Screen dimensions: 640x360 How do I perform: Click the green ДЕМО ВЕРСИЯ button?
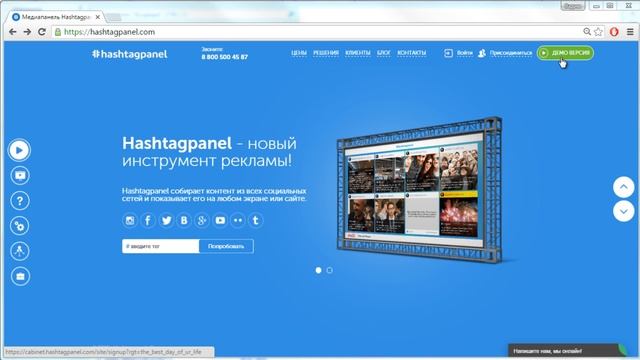coord(565,53)
